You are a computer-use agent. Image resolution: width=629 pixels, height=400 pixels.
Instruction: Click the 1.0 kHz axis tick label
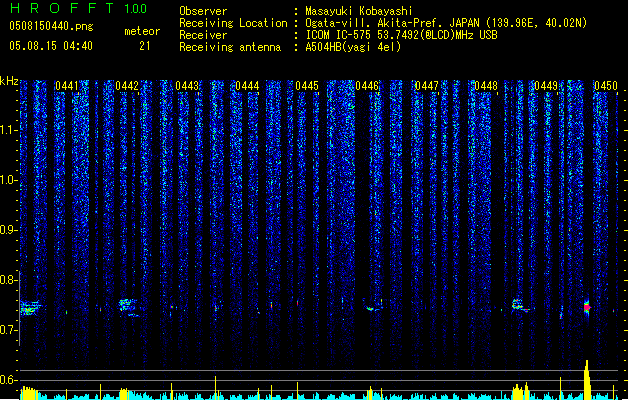8,180
